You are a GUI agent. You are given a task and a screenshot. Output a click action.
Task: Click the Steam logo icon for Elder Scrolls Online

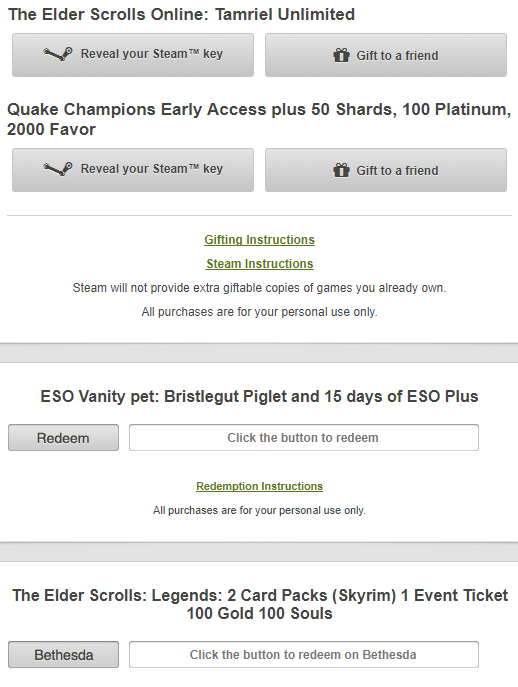[58, 54]
